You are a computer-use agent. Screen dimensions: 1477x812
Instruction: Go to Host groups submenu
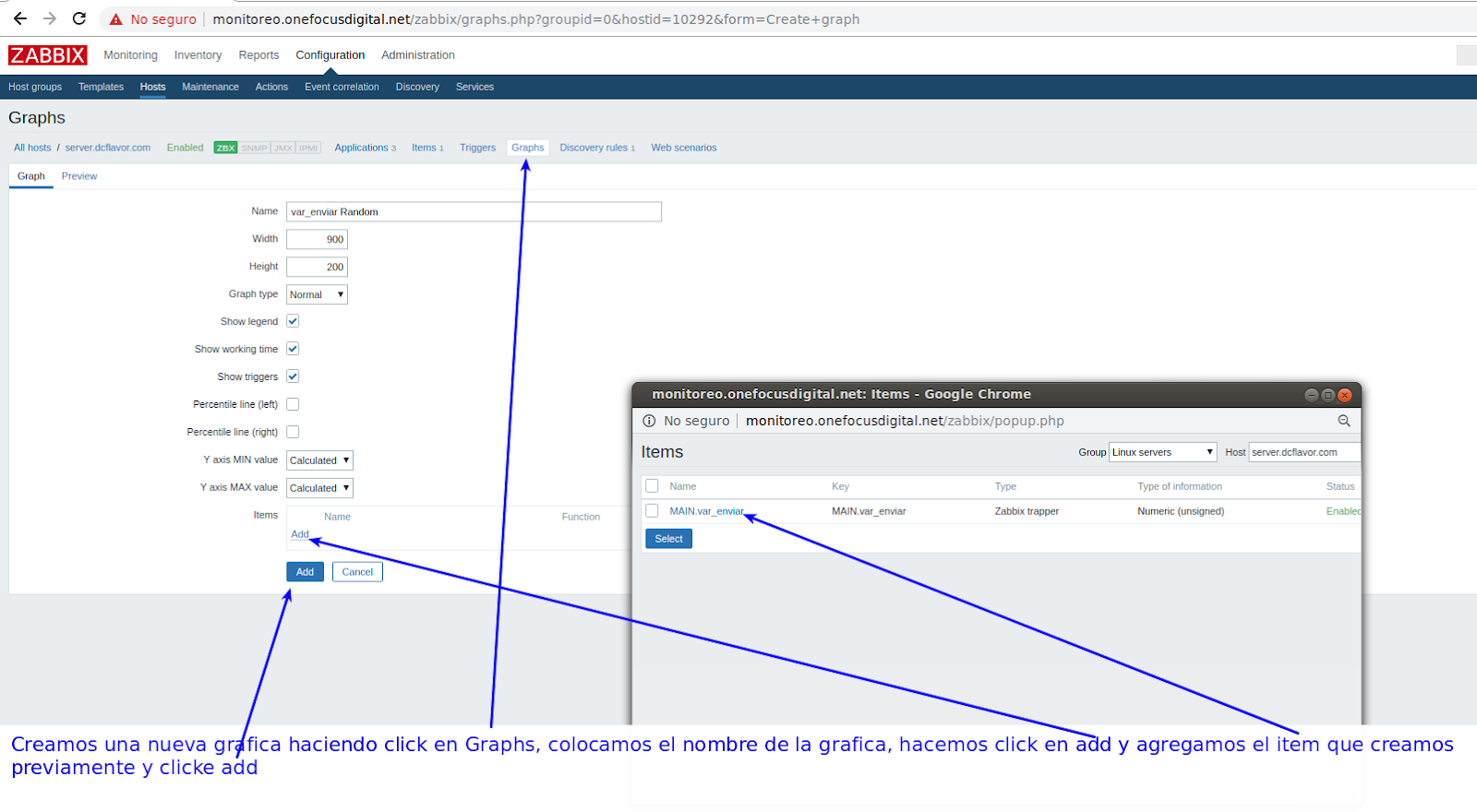pos(35,87)
